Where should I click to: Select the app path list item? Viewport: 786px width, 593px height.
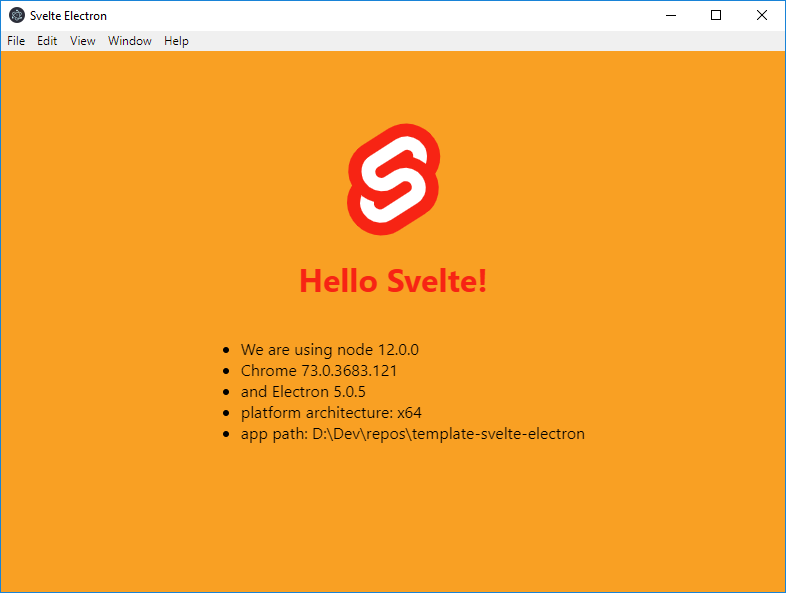tap(413, 434)
